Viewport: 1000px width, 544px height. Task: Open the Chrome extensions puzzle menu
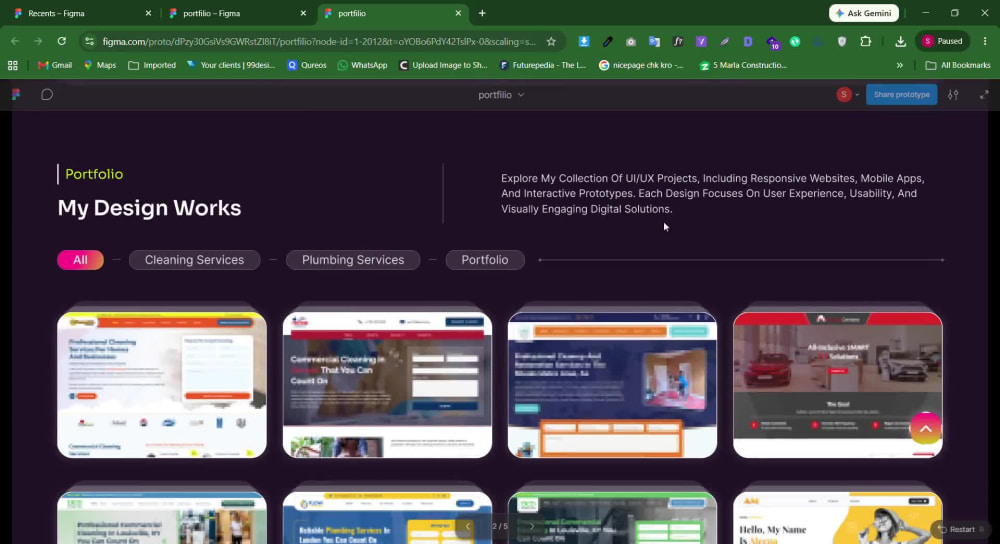(865, 41)
